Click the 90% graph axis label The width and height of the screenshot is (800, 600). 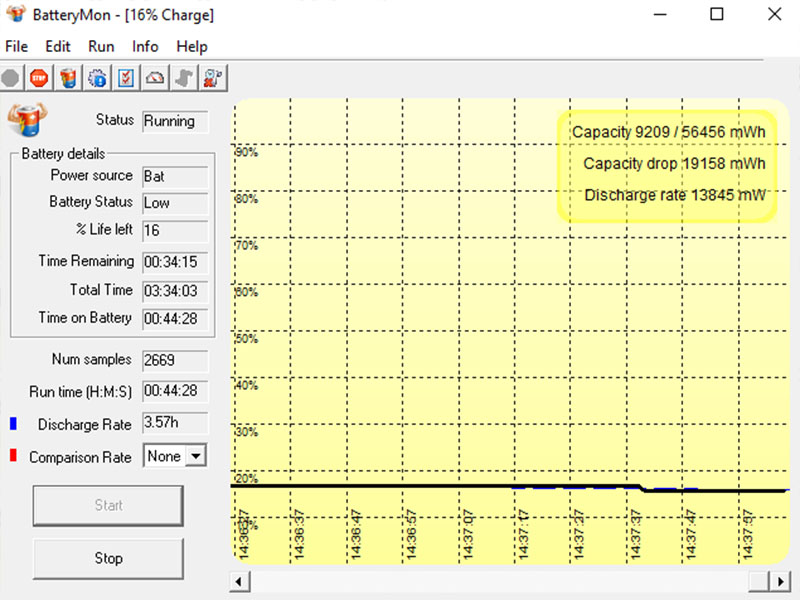[247, 152]
